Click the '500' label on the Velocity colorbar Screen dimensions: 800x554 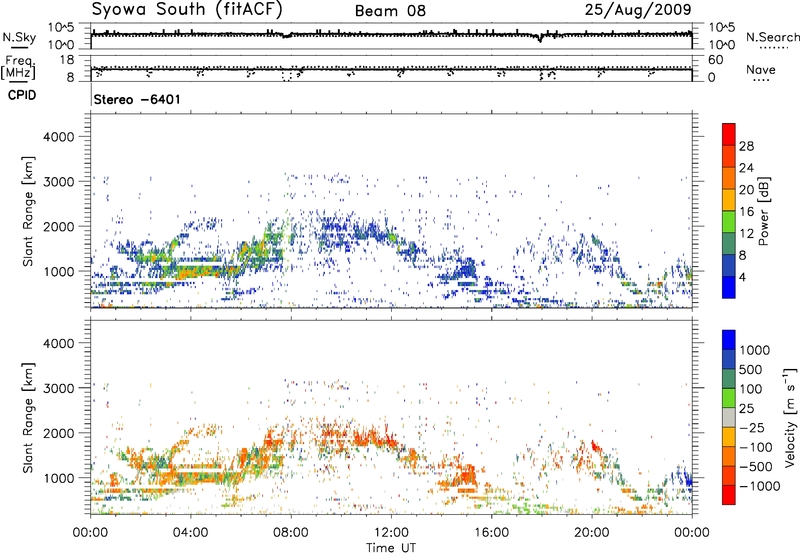(x=751, y=370)
